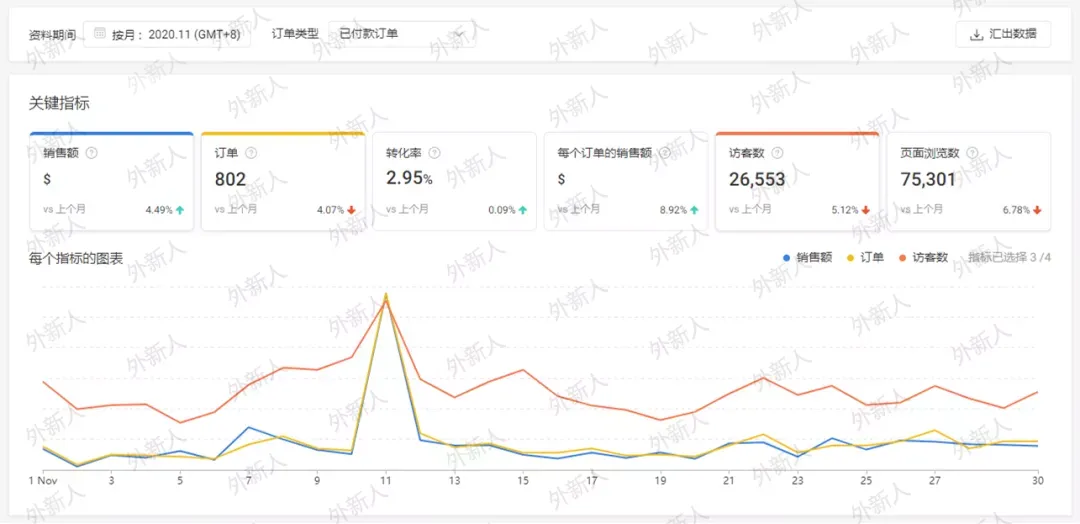Click help icon next to 每个订单的销售额
This screenshot has height=524, width=1080.
pos(665,153)
